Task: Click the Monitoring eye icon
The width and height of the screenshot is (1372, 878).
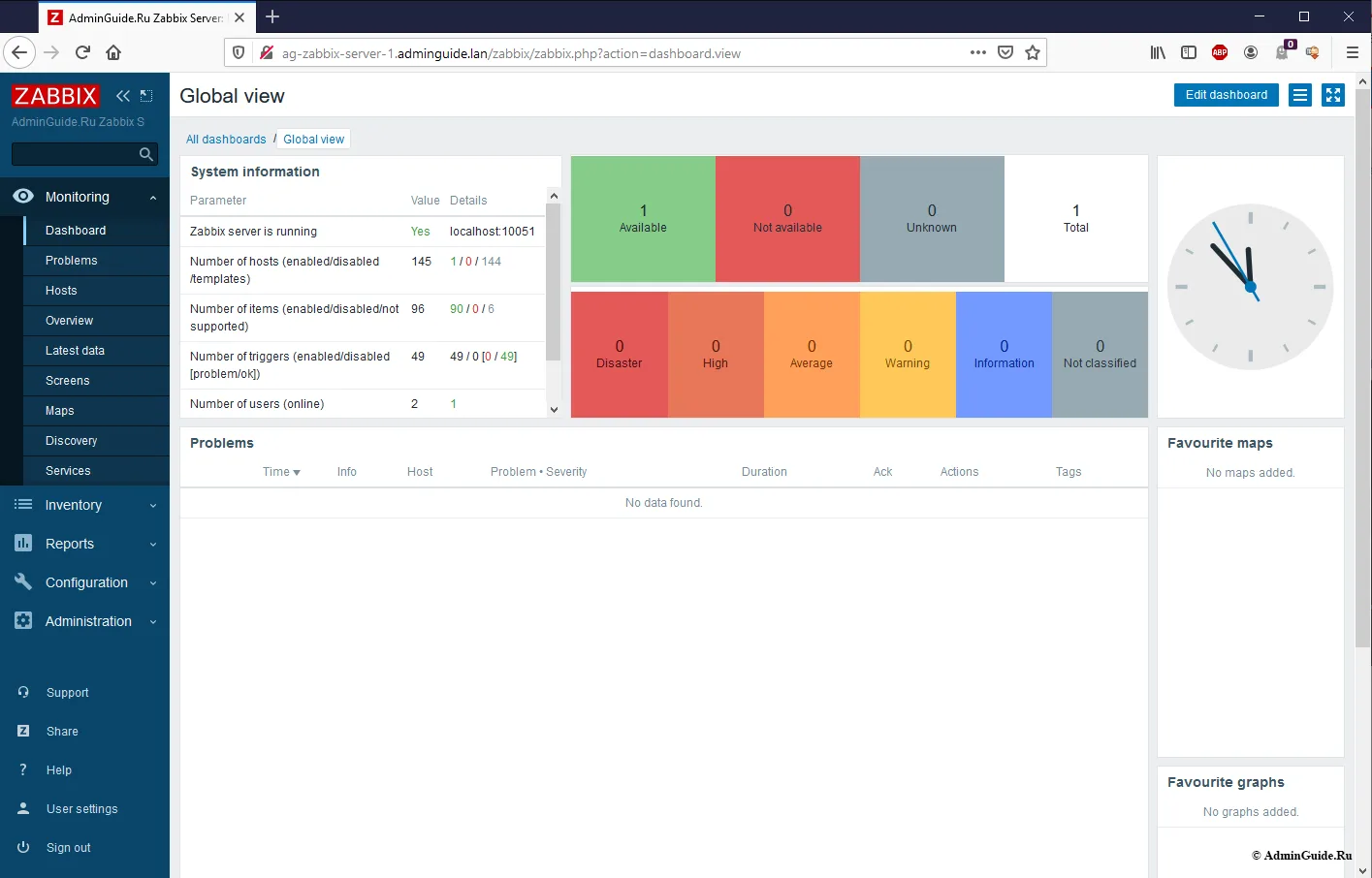Action: [23, 196]
